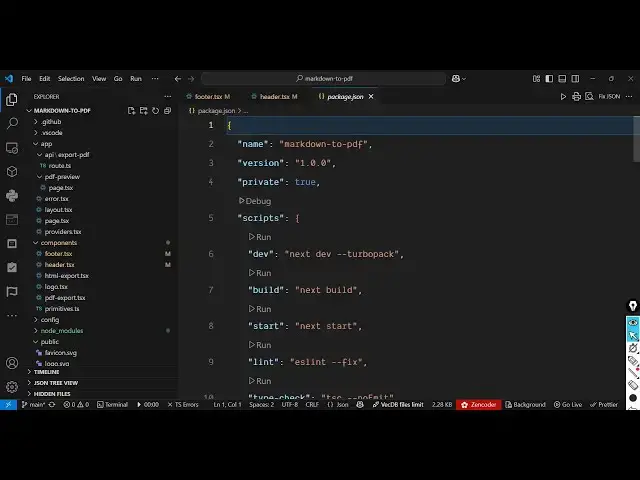Toggle the eye visibility tool in overlay
Image resolution: width=640 pixels, height=480 pixels.
[633, 322]
